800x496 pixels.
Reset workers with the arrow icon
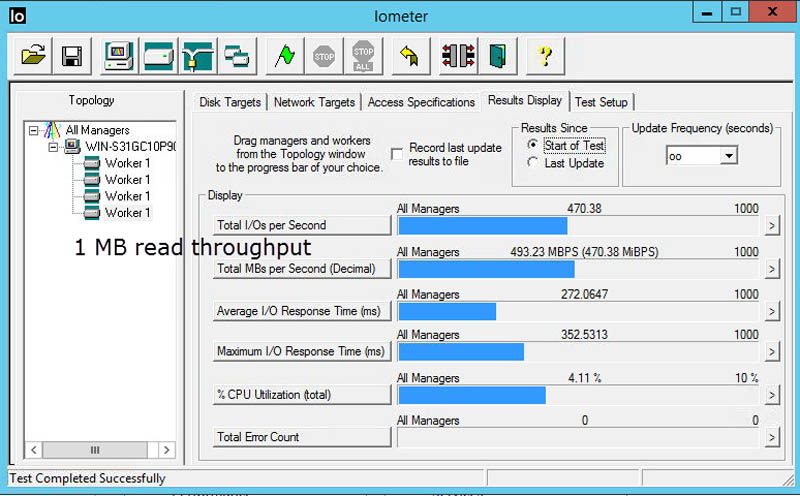tap(410, 56)
